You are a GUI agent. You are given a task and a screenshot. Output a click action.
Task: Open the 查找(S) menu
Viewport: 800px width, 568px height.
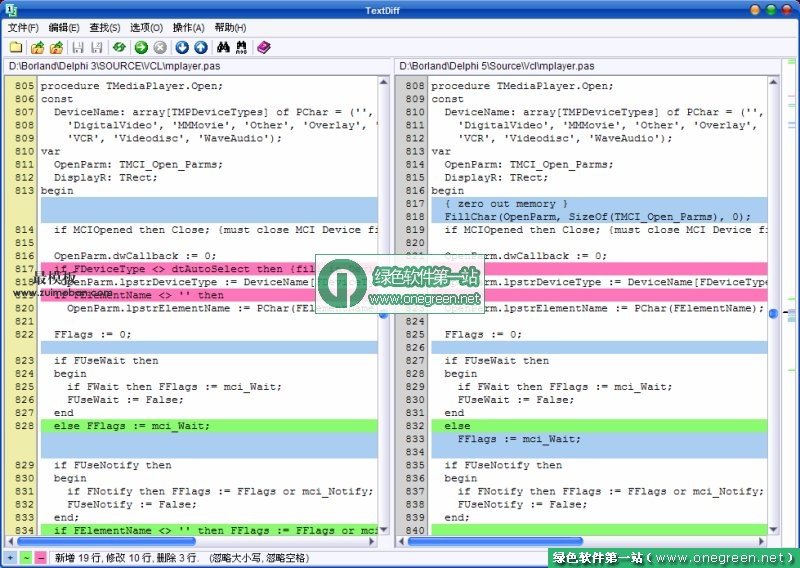(x=105, y=28)
